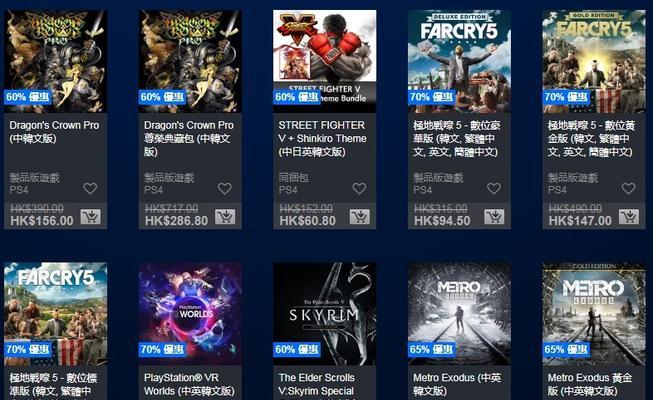Open the Metro Exodus (中英韓文版) title

tap(457, 384)
